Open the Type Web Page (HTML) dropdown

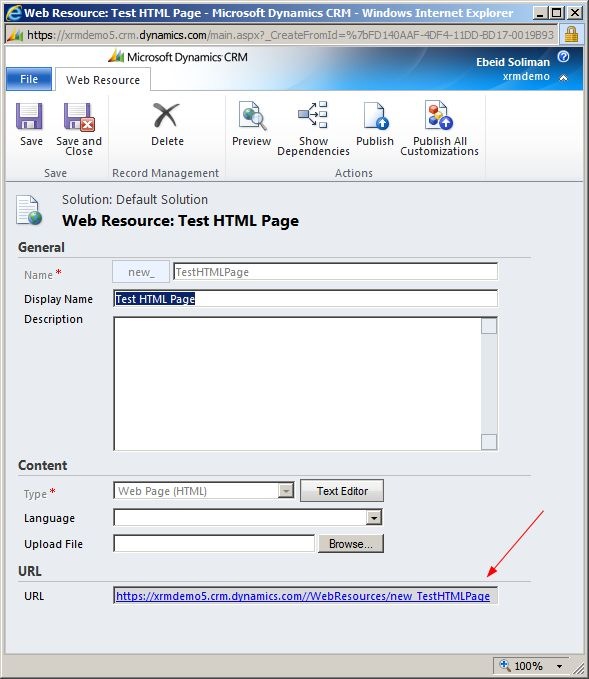pyautogui.click(x=286, y=491)
